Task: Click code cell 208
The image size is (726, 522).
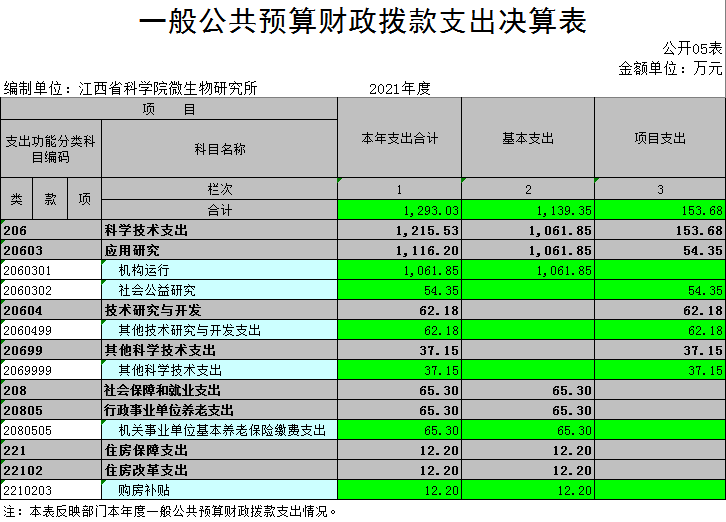Action: 51,390
